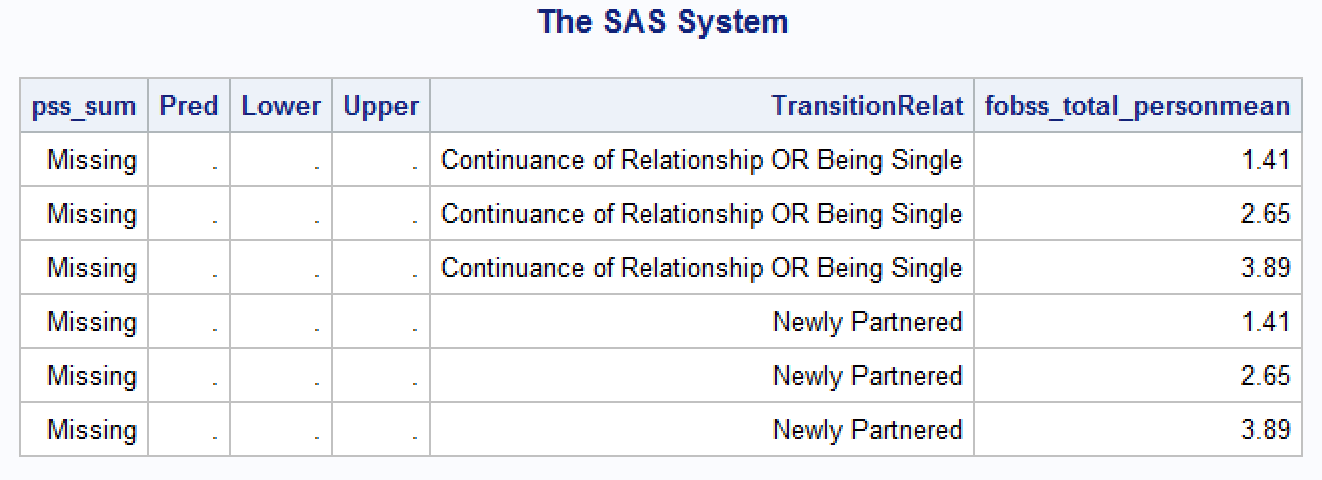The image size is (1322, 480).
Task: Click "Missing" in the last data row
Action: point(91,430)
